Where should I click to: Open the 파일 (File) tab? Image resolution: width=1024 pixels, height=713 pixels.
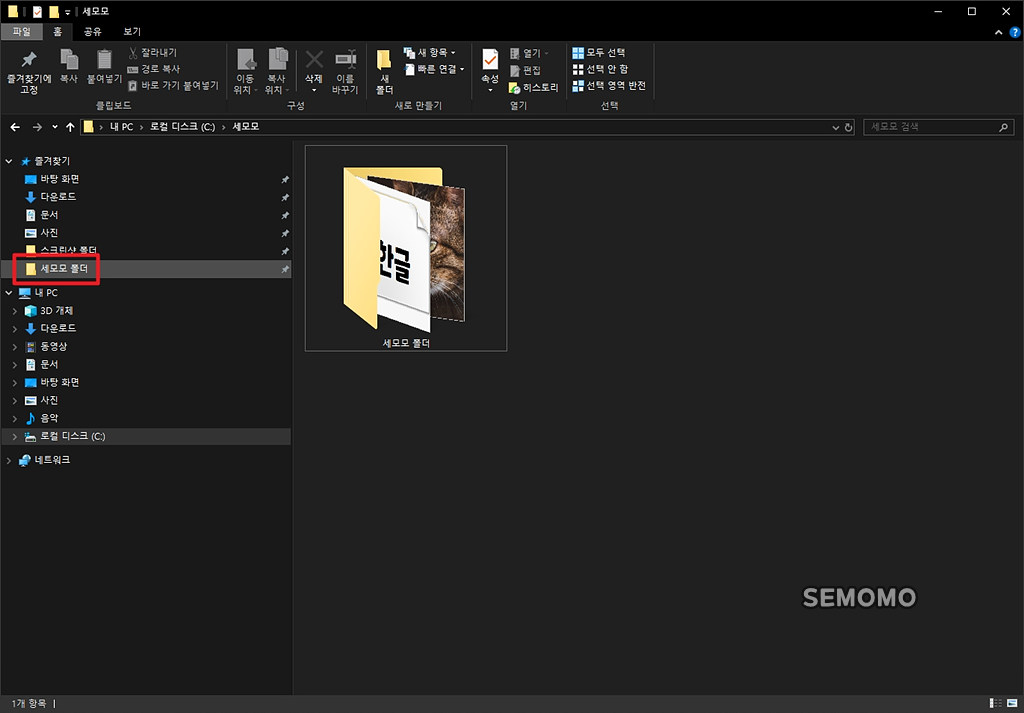[x=22, y=31]
